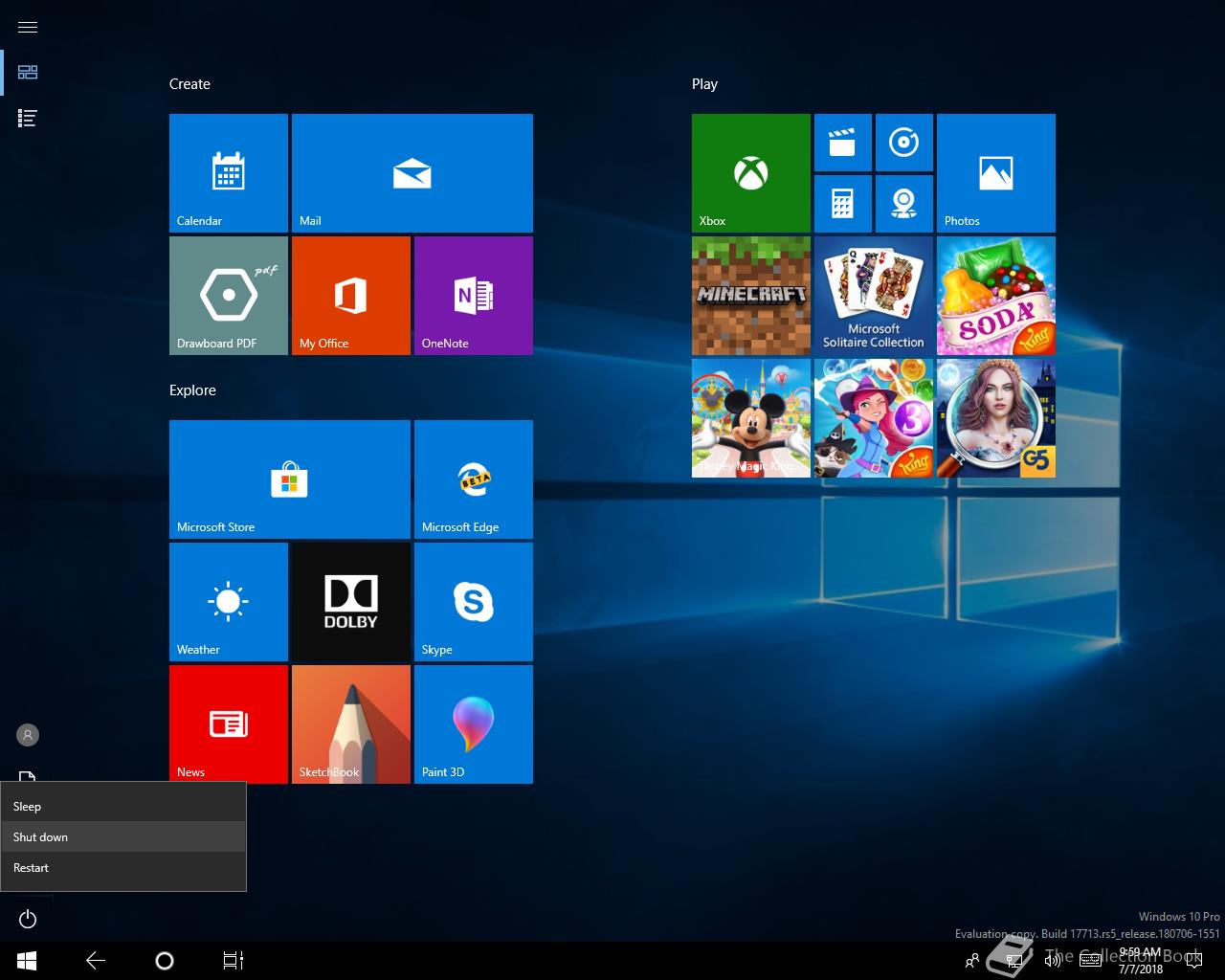This screenshot has width=1225, height=980.
Task: Open the People icon in tray
Action: tap(972, 961)
